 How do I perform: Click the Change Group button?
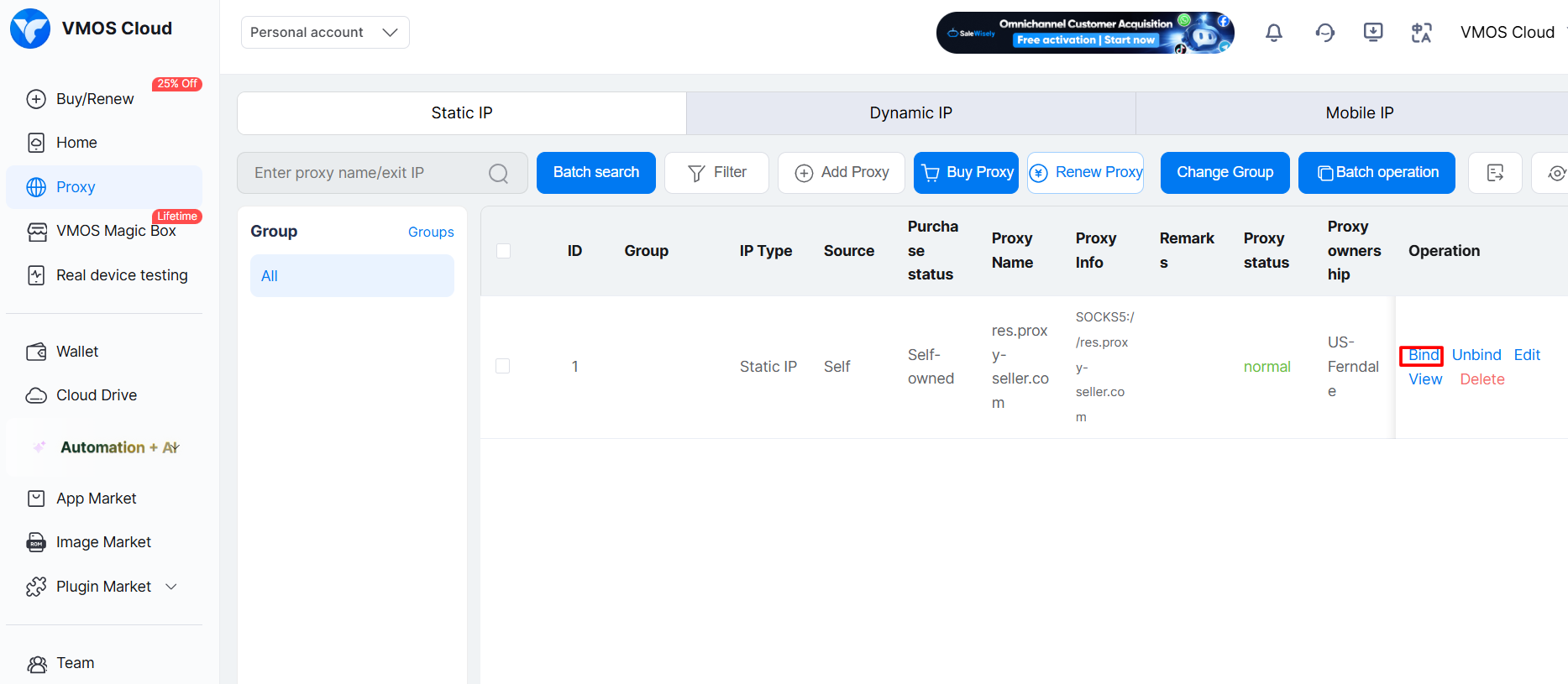tap(1225, 173)
